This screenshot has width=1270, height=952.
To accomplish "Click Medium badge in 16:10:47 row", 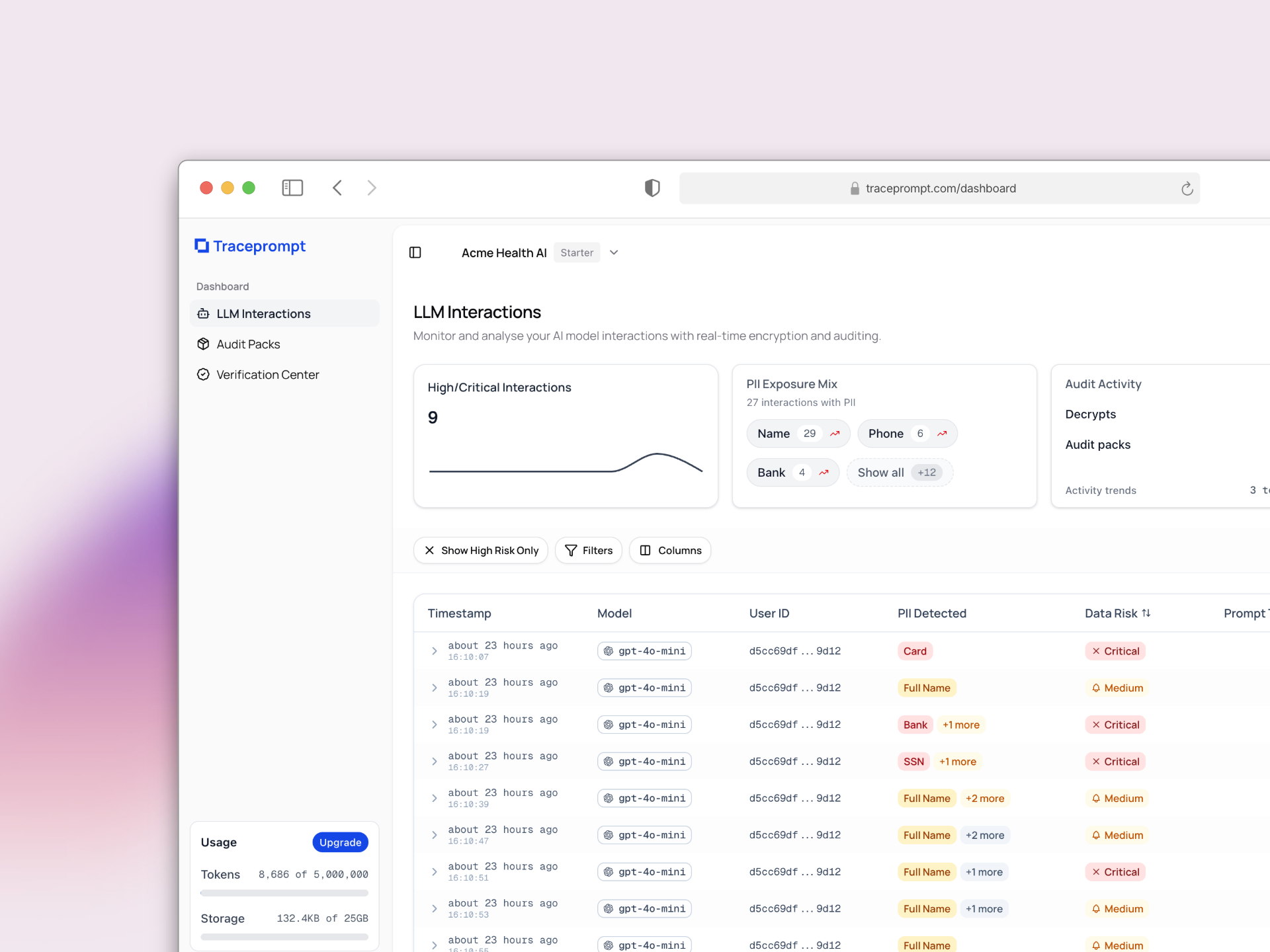I will coord(1117,836).
